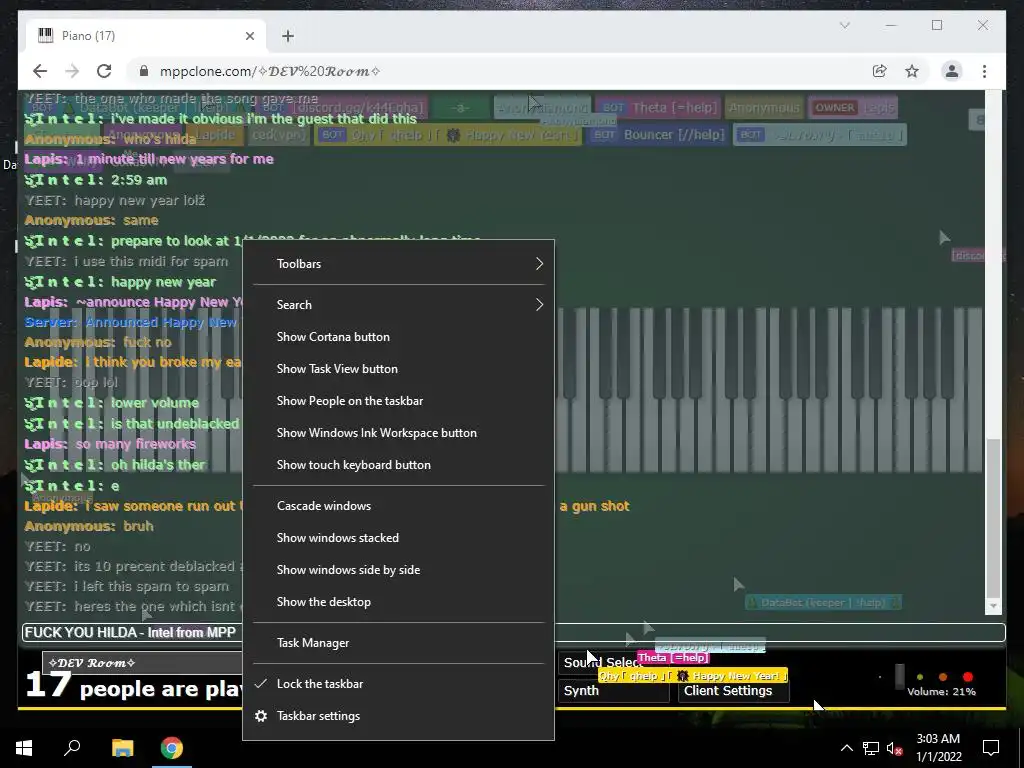This screenshot has height=768, width=1024.
Task: Click chat line 'Intel: lower volume'
Action: (x=112, y=403)
